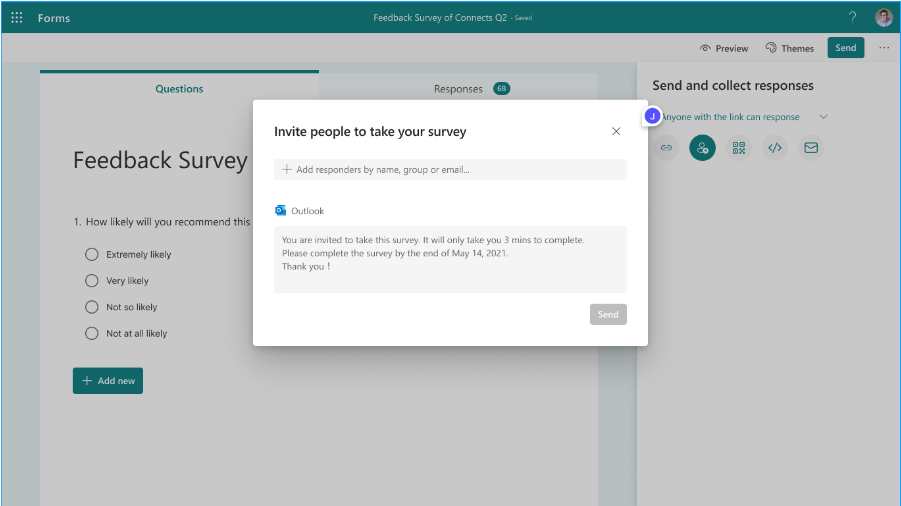This screenshot has width=901, height=506.
Task: Expand the link permission dropdown chevron
Action: point(823,117)
